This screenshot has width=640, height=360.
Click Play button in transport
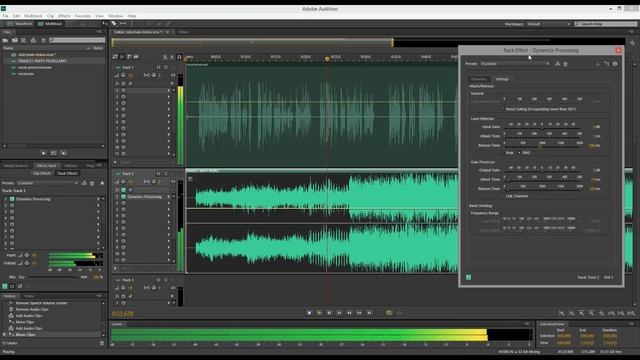[319, 313]
